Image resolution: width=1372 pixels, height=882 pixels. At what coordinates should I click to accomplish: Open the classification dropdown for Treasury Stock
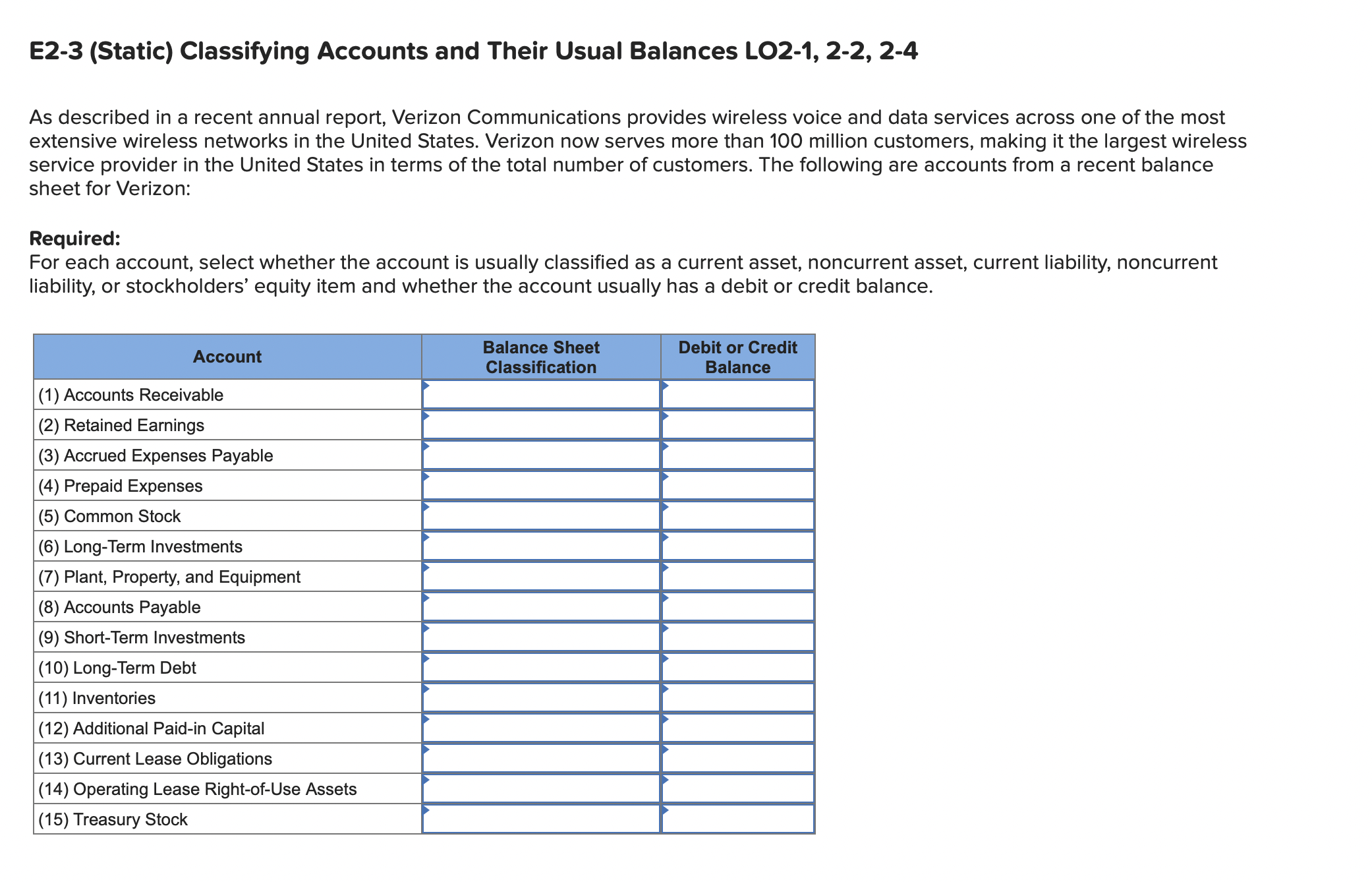pos(540,819)
